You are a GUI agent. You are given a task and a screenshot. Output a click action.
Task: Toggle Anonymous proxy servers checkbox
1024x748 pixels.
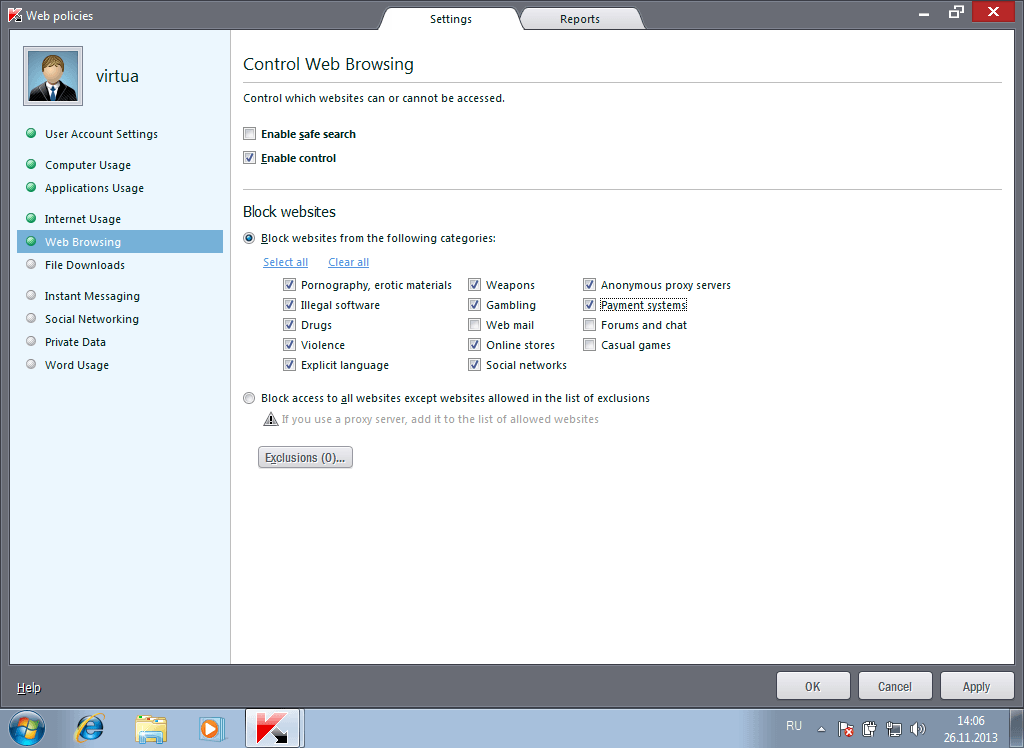(590, 285)
